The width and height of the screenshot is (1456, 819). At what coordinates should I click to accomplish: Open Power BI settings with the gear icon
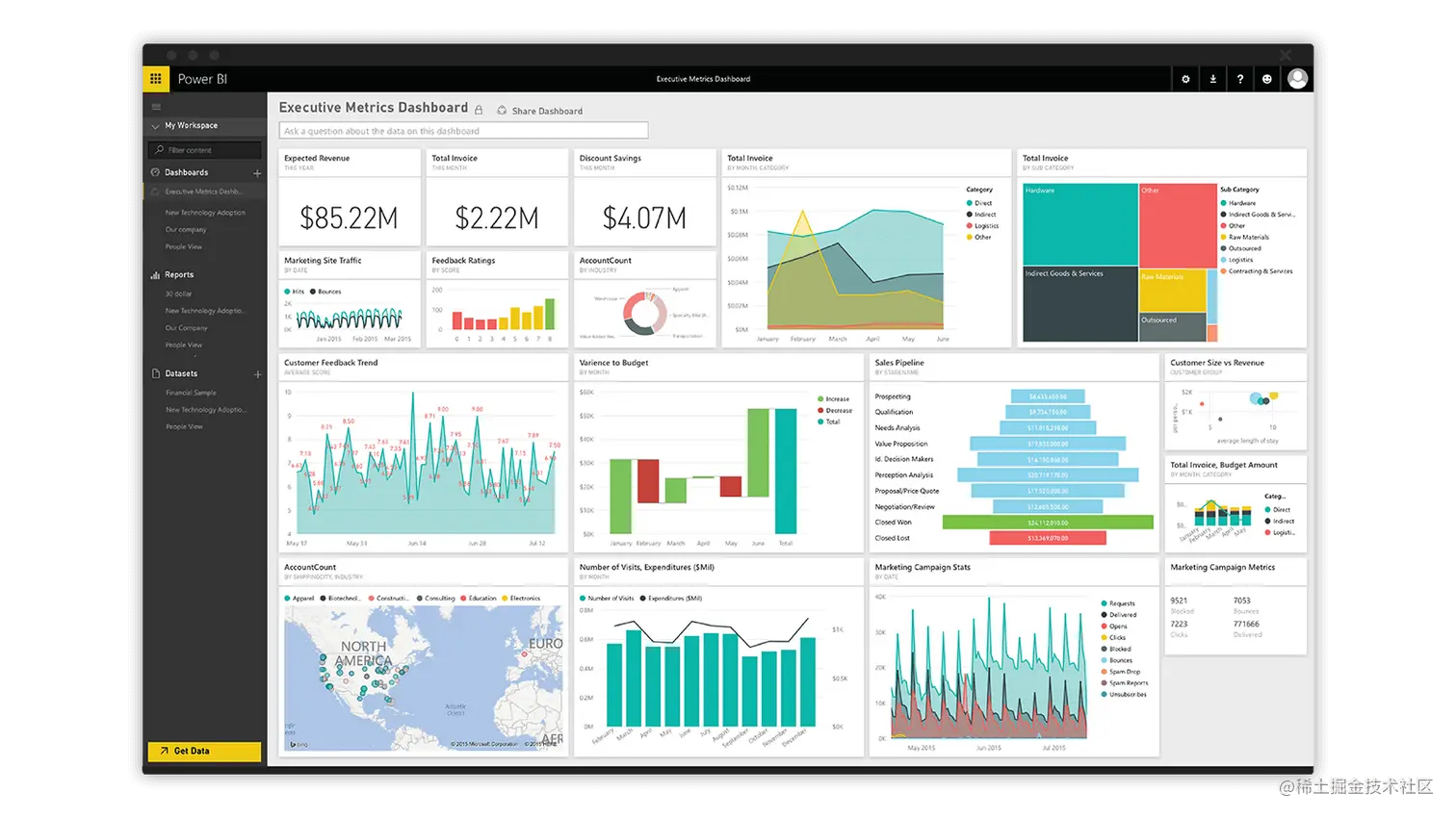point(1185,79)
